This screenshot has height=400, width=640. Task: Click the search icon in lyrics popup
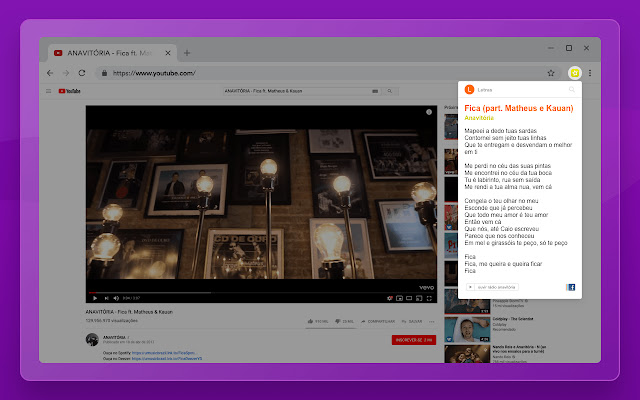click(572, 90)
